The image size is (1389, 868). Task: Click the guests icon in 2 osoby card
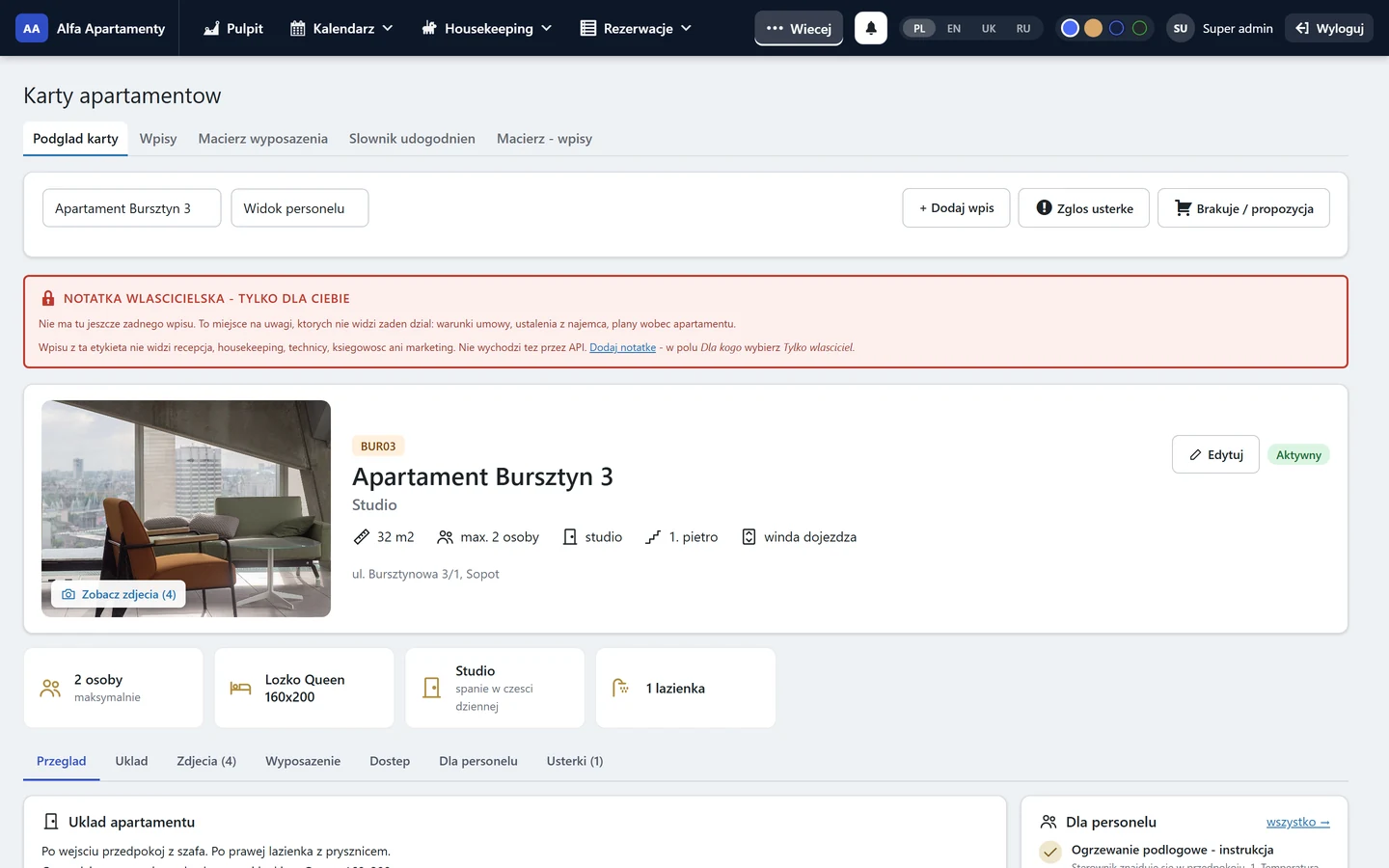coord(50,688)
